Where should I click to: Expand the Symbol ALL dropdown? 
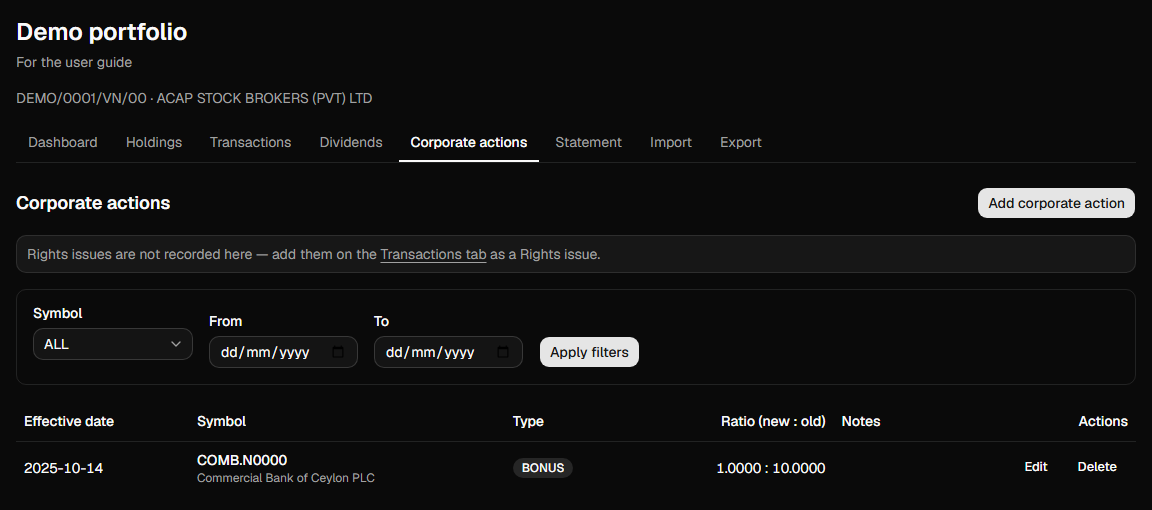click(x=113, y=344)
